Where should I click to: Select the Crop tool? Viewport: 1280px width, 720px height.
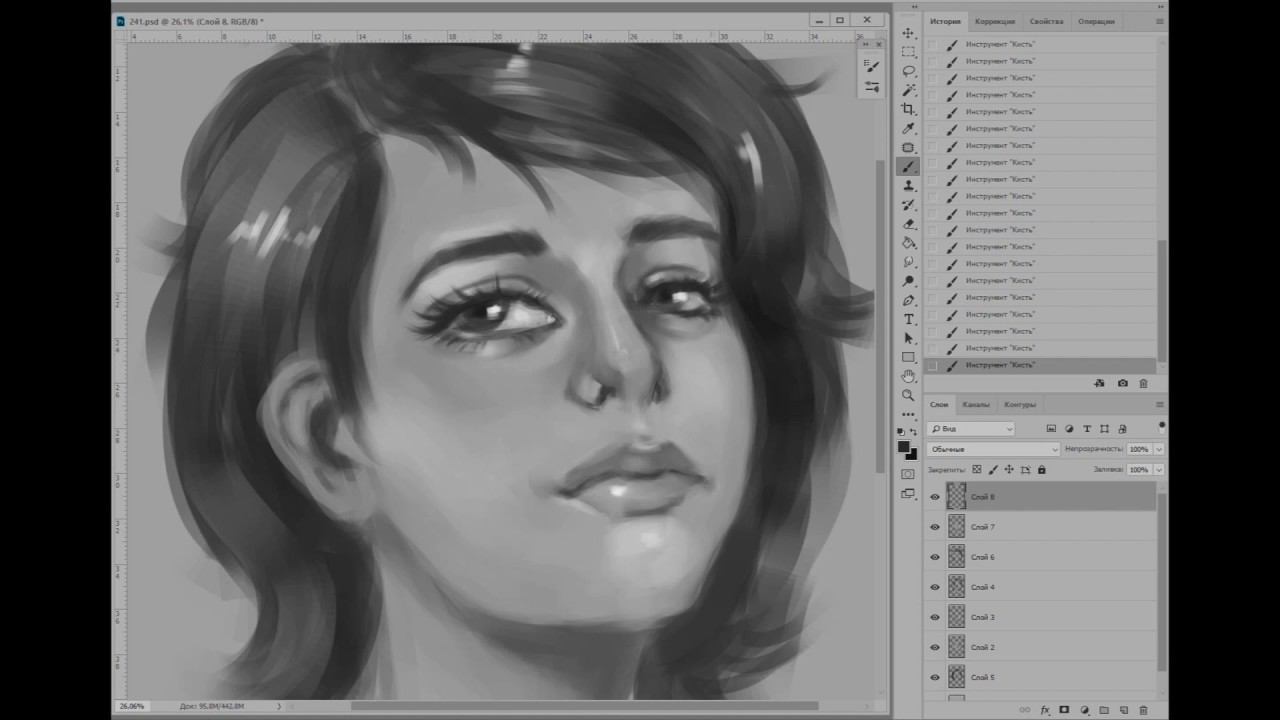pos(908,109)
